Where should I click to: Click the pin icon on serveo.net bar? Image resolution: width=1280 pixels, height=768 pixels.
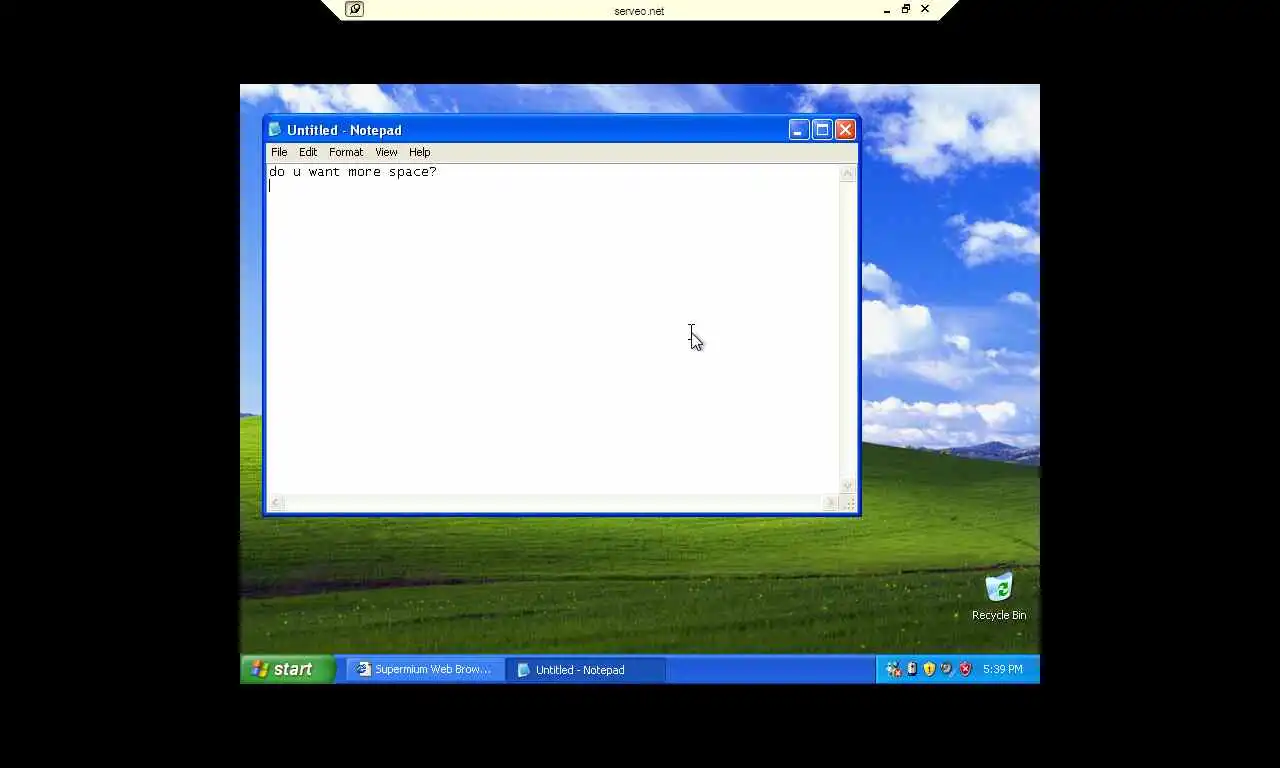coord(354,9)
